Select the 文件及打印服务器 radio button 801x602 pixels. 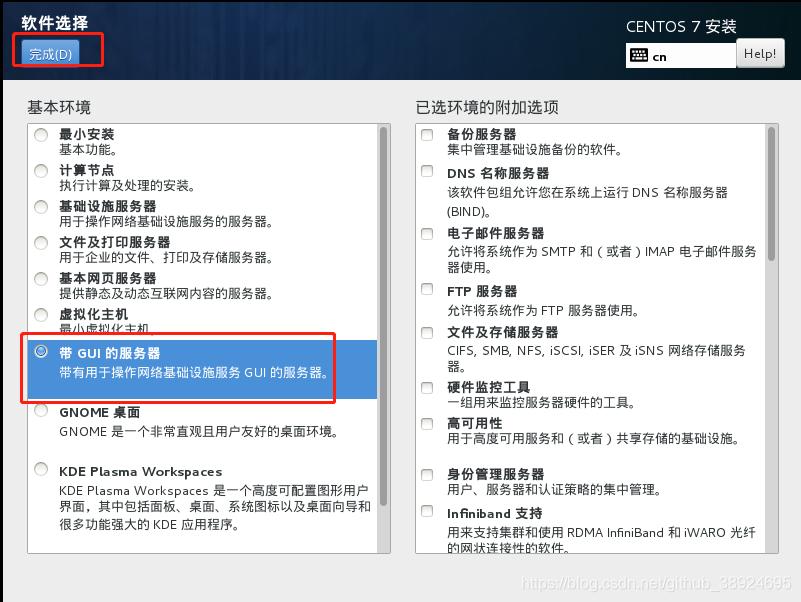click(41, 243)
